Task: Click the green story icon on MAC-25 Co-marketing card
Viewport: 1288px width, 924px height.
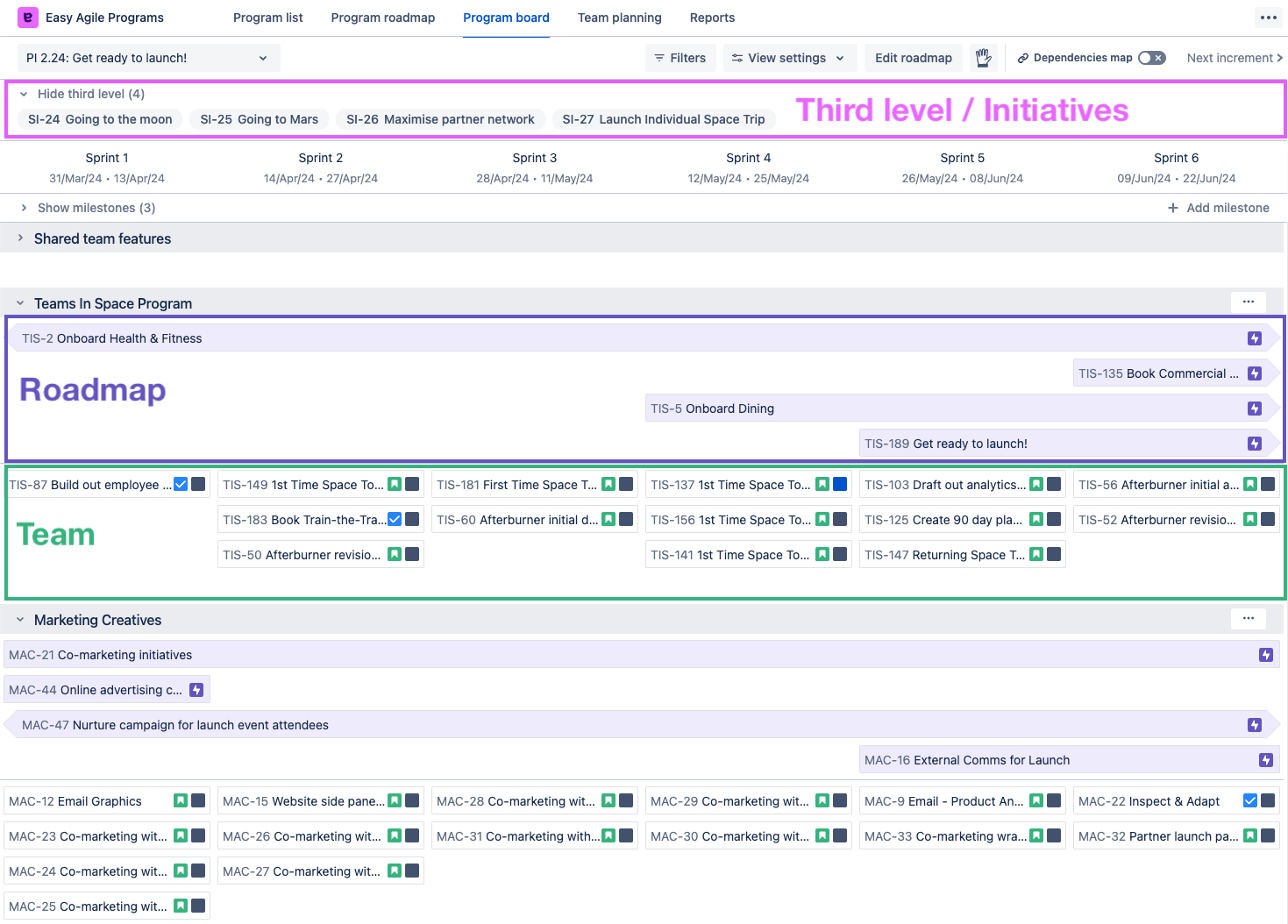Action: click(x=181, y=906)
